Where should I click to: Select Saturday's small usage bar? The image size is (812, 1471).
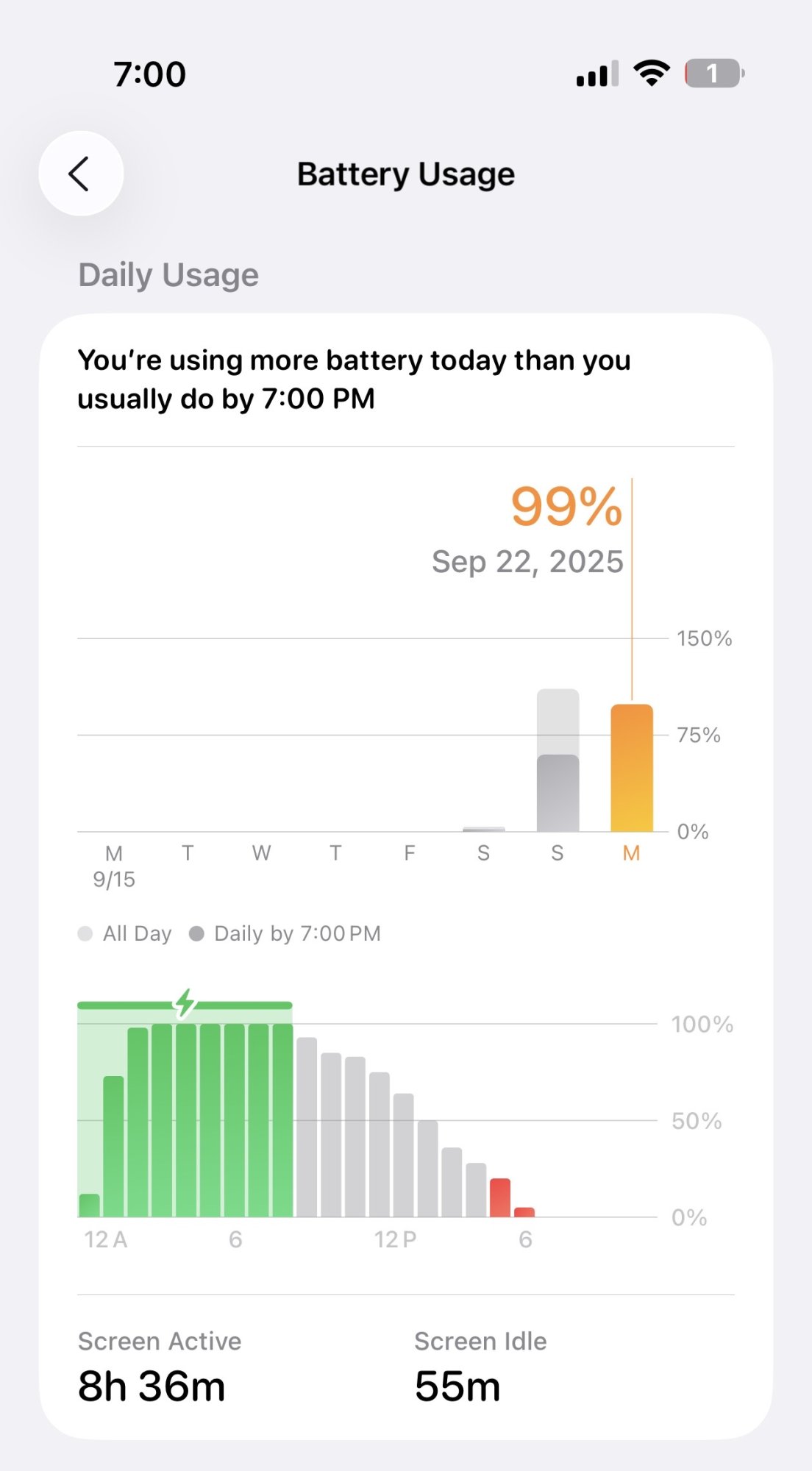point(483,829)
